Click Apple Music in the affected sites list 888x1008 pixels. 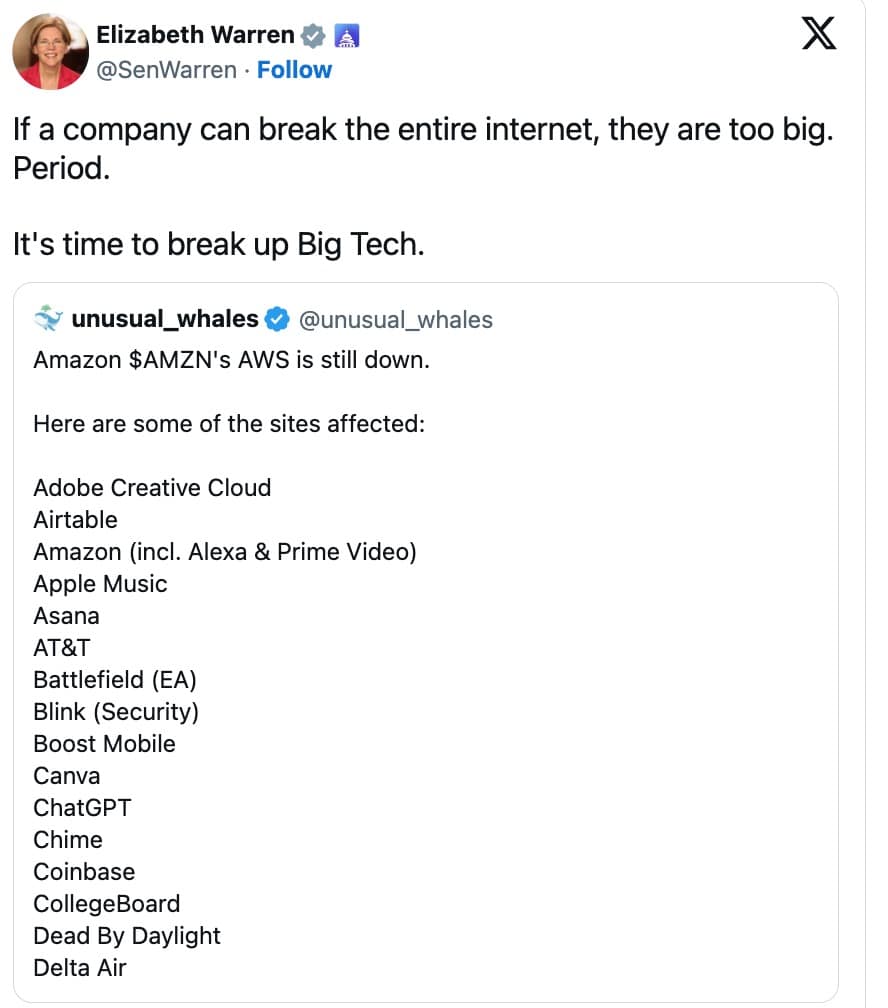tap(98, 583)
